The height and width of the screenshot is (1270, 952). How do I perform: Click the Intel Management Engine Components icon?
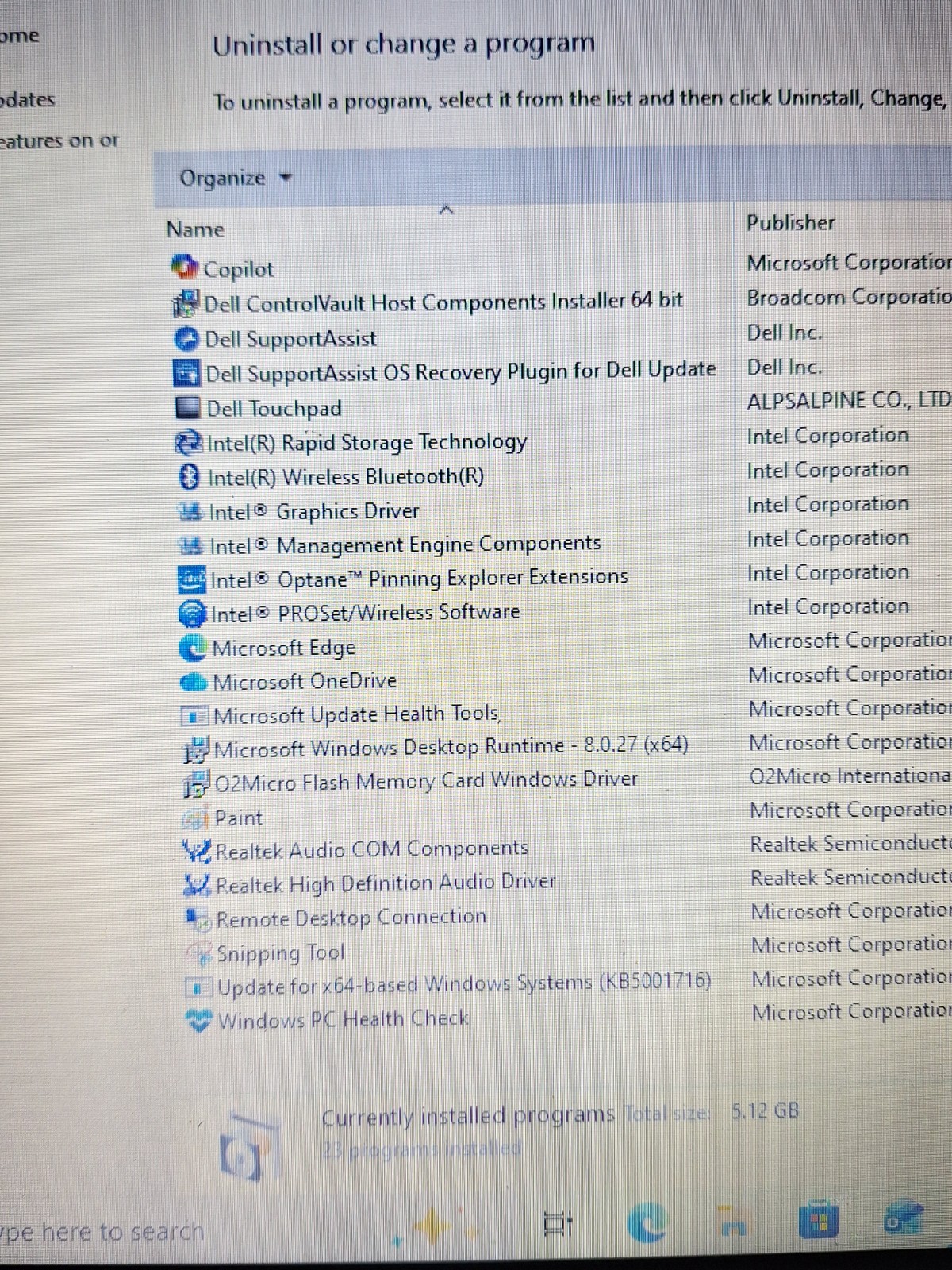click(192, 546)
